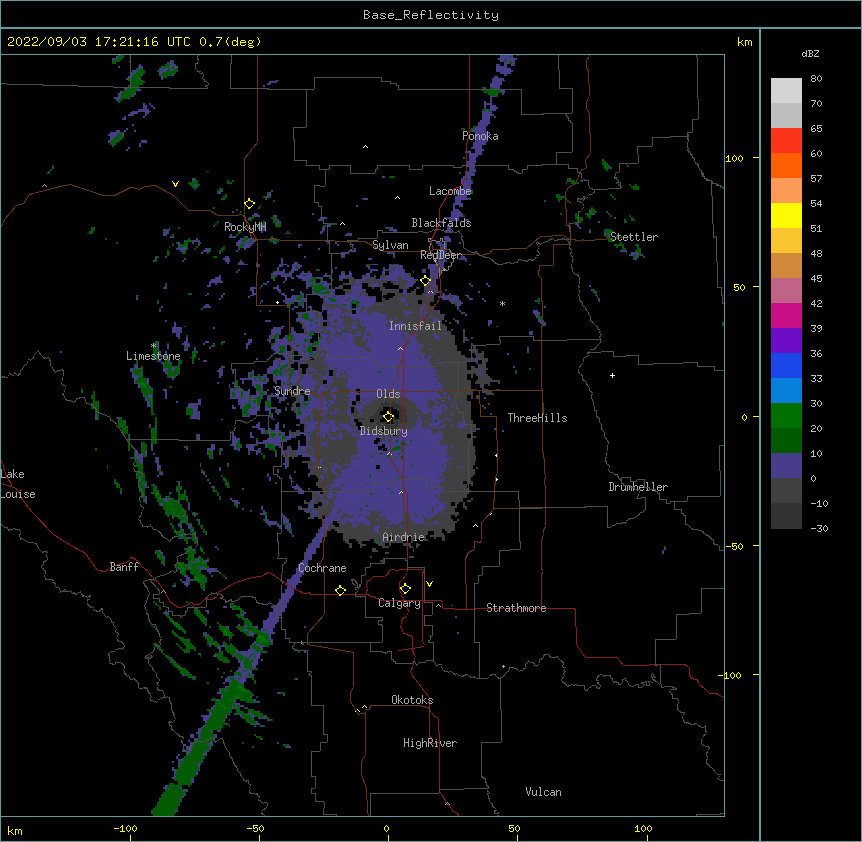Click the RedDeer city label
This screenshot has width=862, height=842.
[441, 255]
